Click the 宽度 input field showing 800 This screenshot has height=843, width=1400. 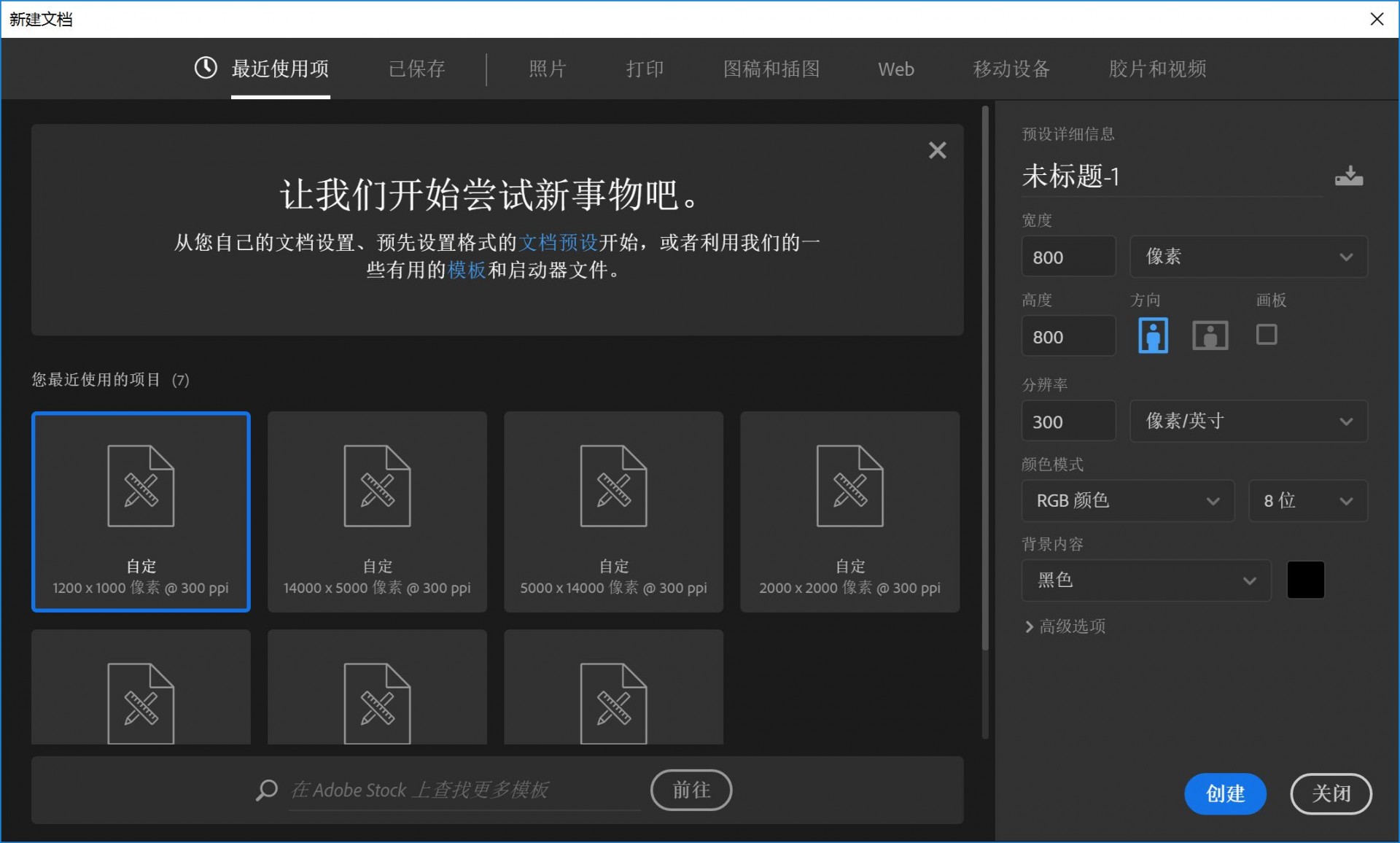click(x=1068, y=257)
